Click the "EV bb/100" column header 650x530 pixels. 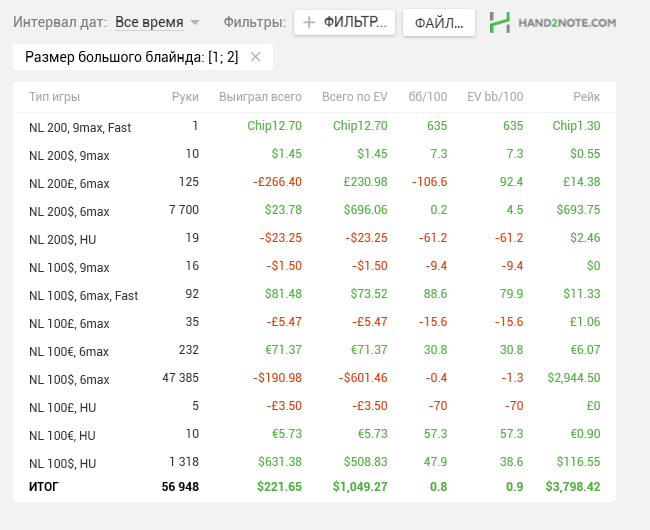[495, 97]
